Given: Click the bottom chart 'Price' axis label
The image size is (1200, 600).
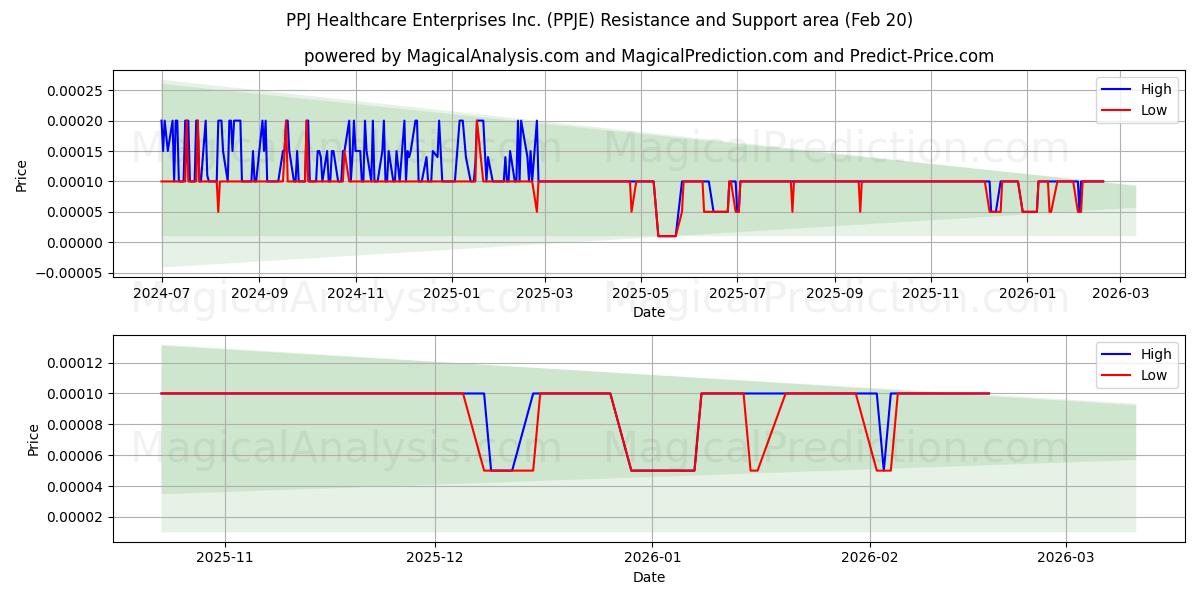Looking at the screenshot, I should coord(34,438).
